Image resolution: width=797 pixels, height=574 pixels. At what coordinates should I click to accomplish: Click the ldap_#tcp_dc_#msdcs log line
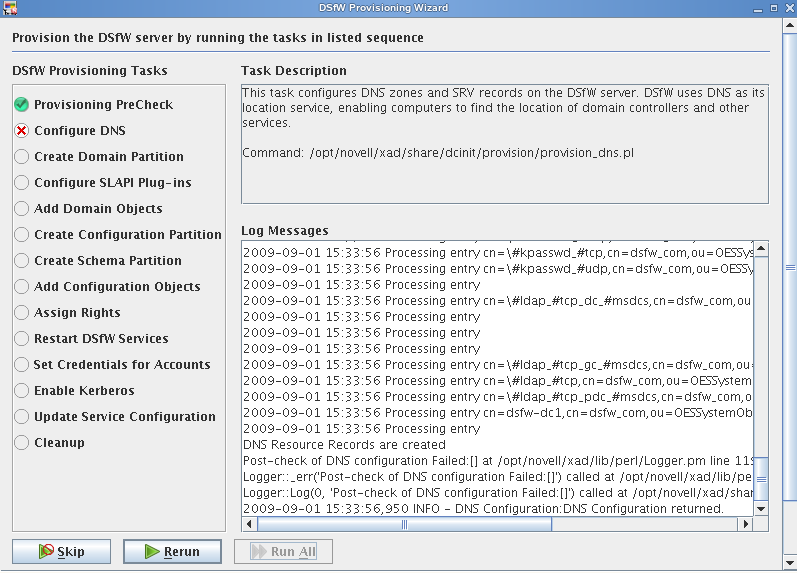(498, 301)
